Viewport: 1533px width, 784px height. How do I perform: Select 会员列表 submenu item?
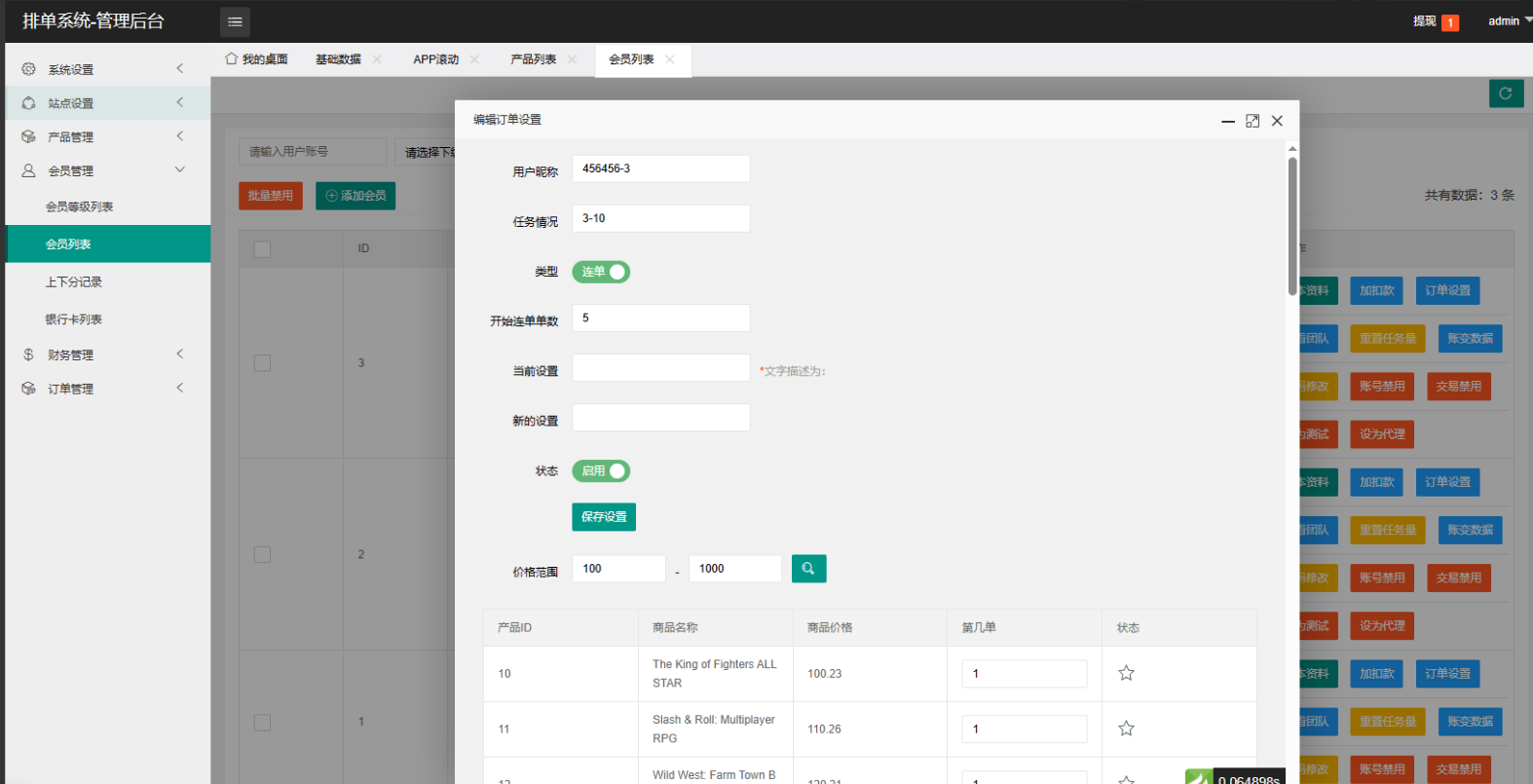click(x=108, y=243)
